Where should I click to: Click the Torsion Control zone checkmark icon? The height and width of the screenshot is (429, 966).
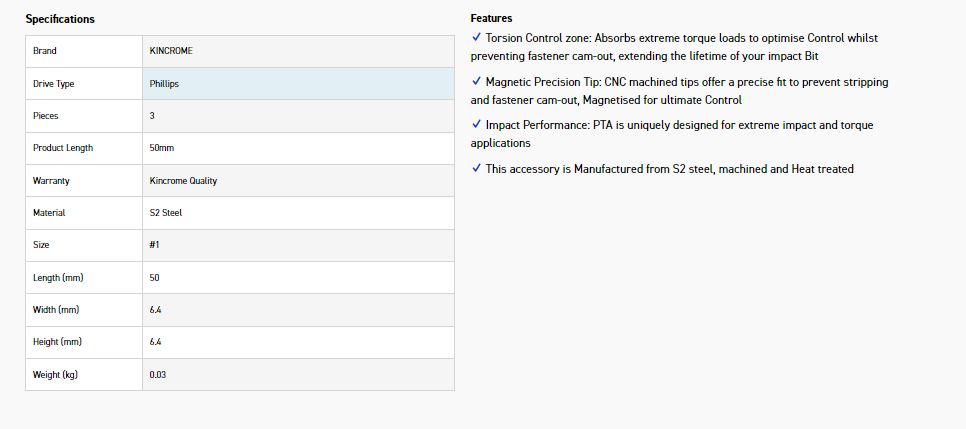click(476, 37)
